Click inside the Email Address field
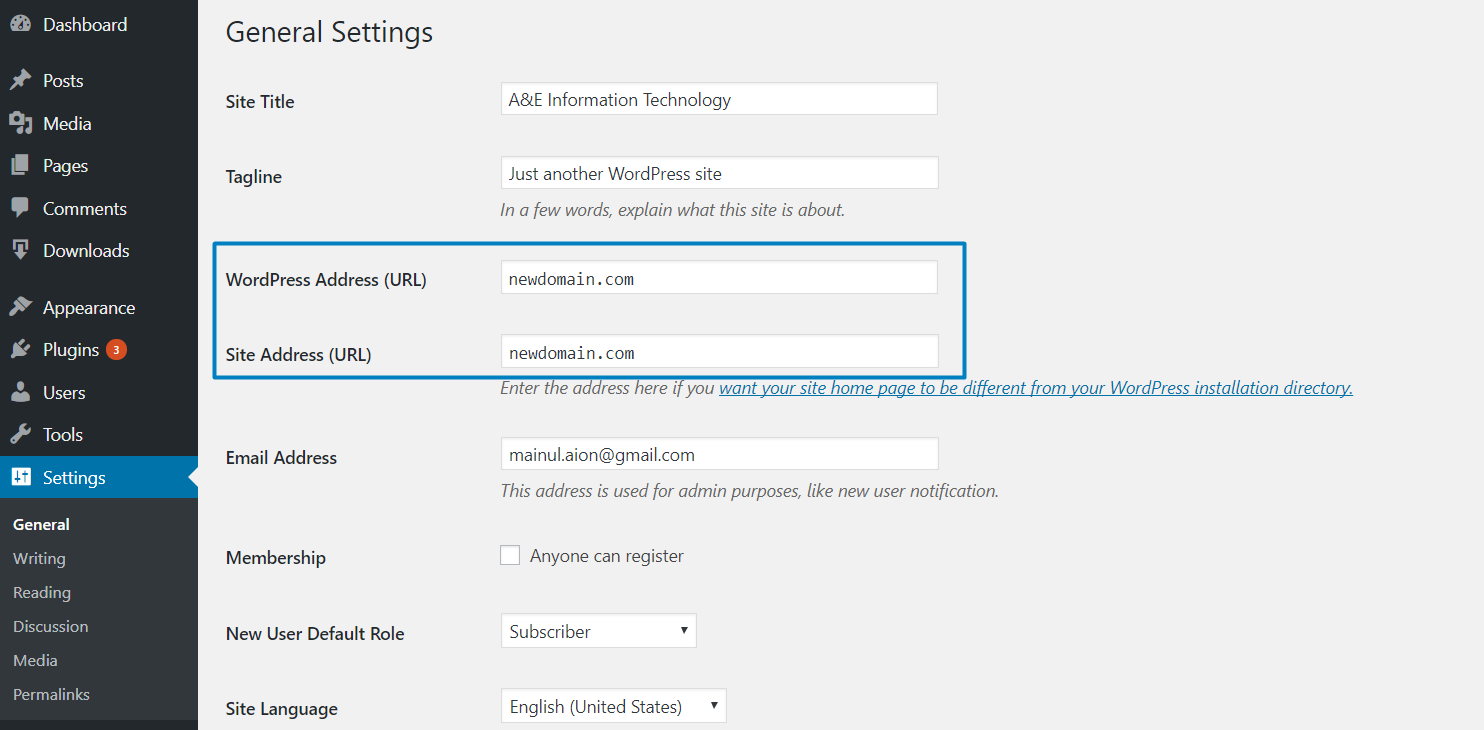 coord(718,453)
